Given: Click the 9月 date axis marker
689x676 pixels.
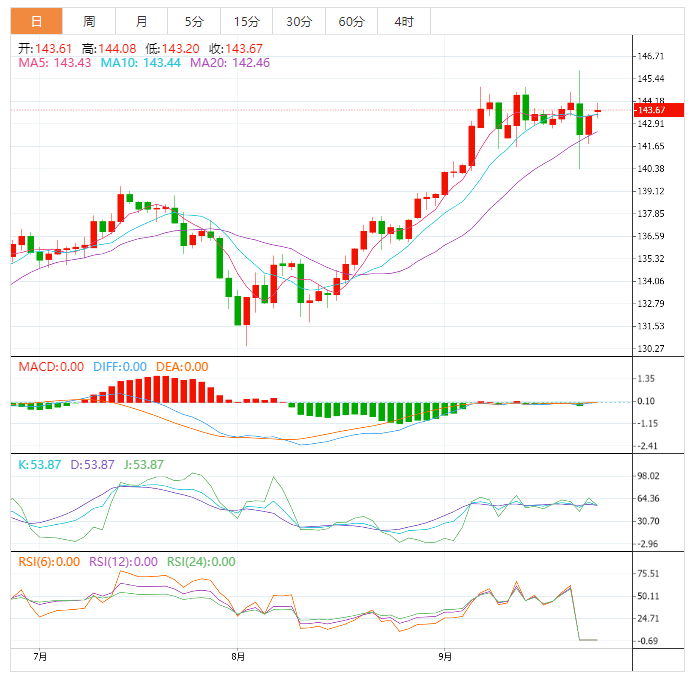Looking at the screenshot, I should point(445,657).
